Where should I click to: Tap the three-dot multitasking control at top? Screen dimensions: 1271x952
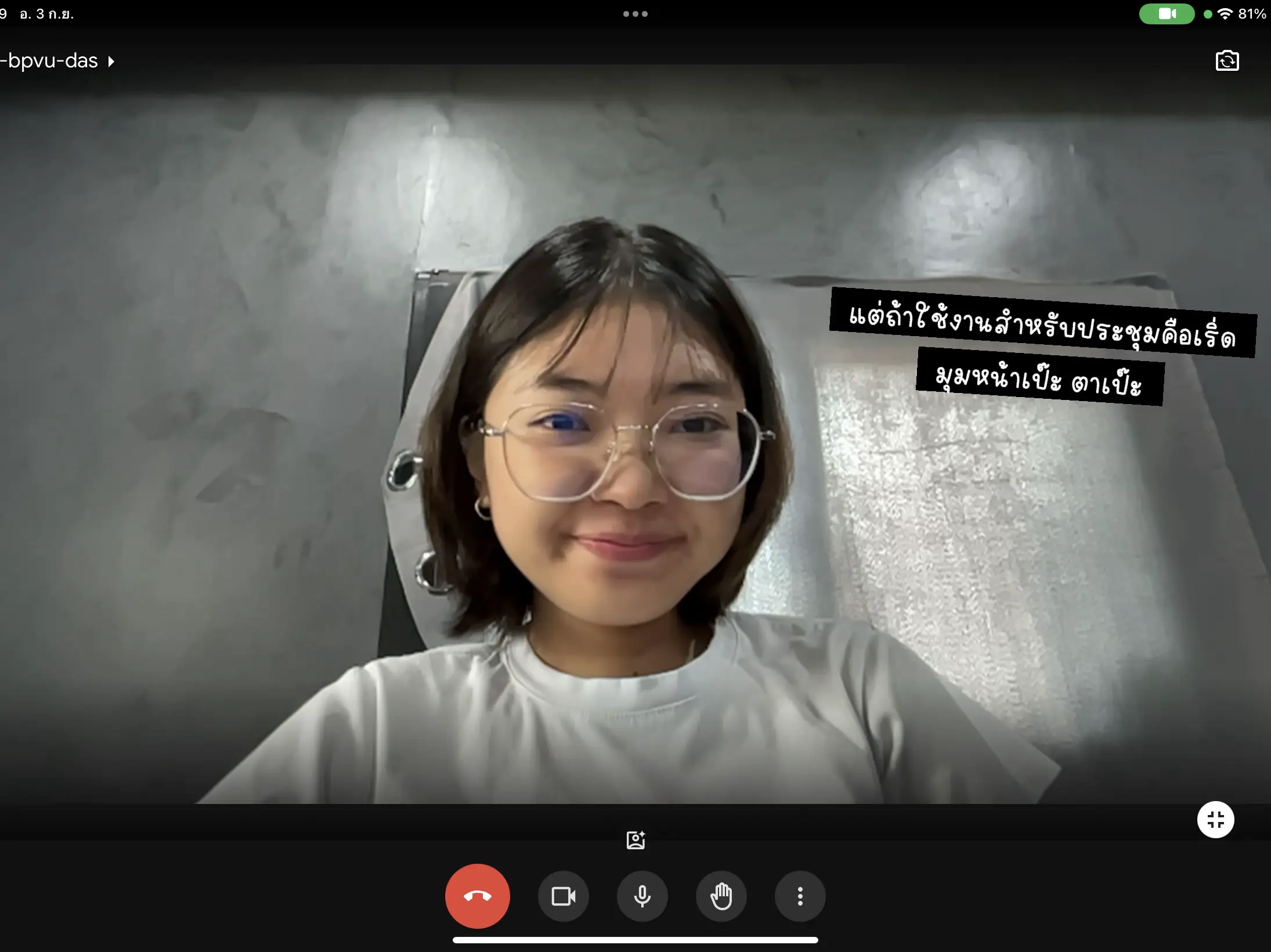tap(635, 14)
